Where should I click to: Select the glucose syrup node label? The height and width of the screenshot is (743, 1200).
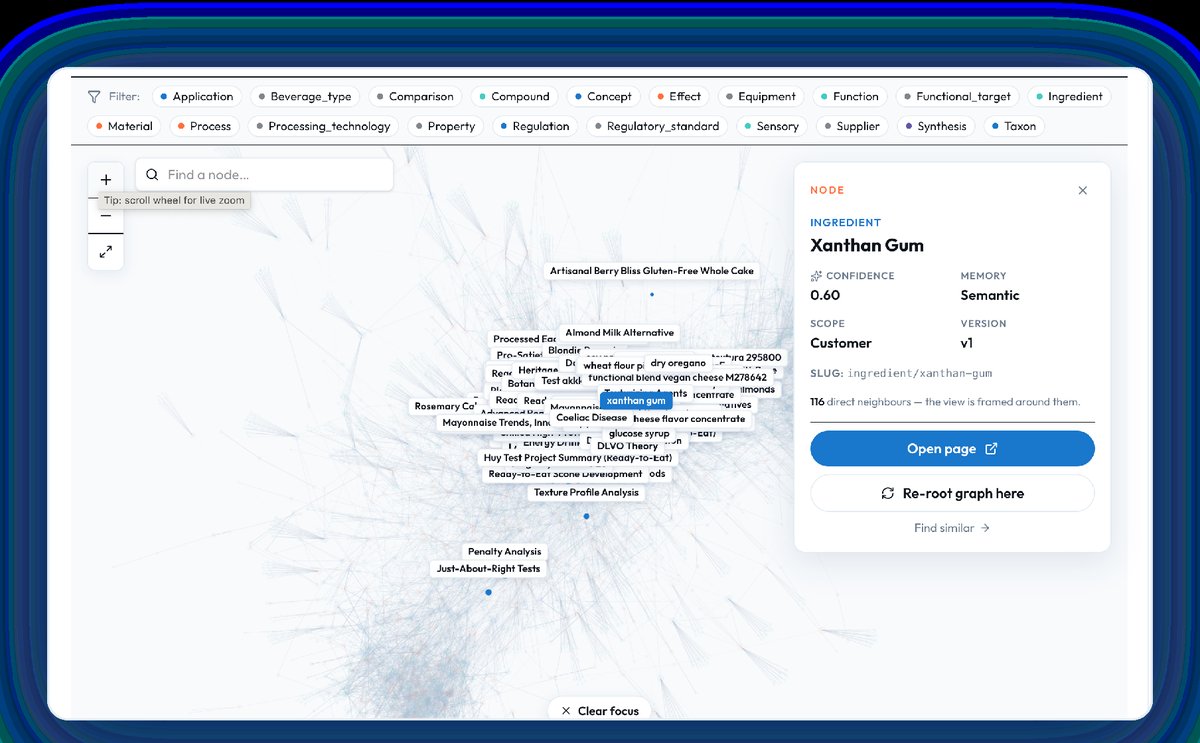coord(639,433)
